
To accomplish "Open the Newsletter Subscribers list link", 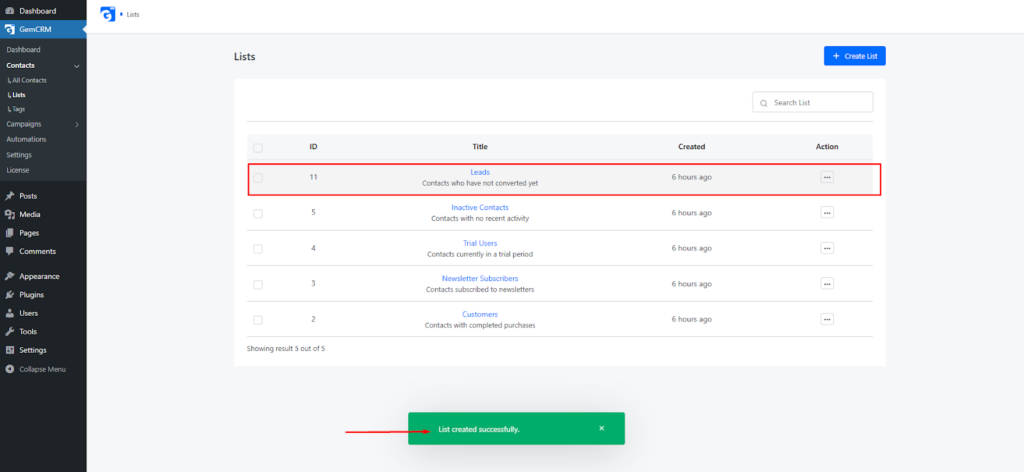I will [480, 279].
